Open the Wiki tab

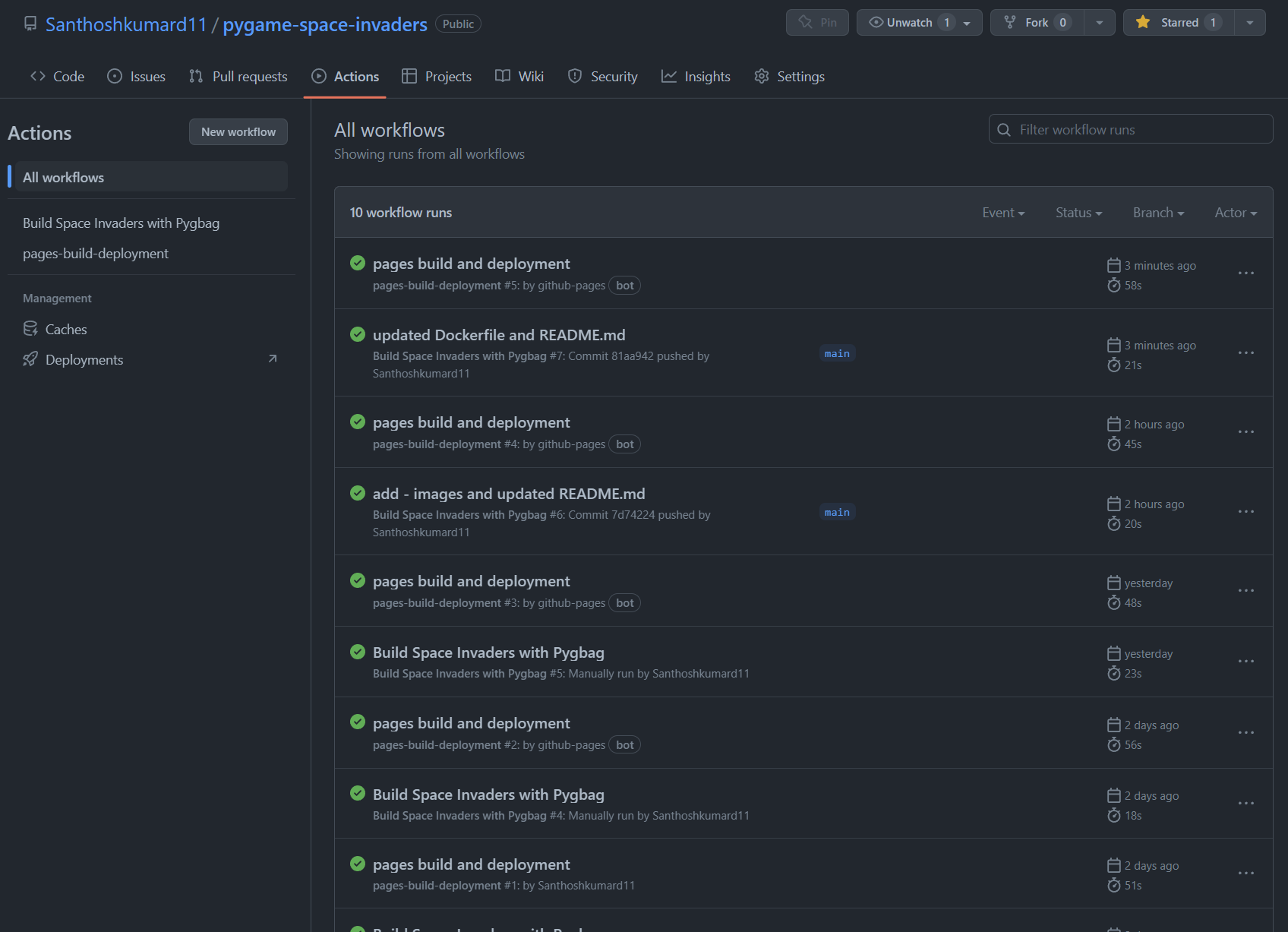click(x=519, y=76)
